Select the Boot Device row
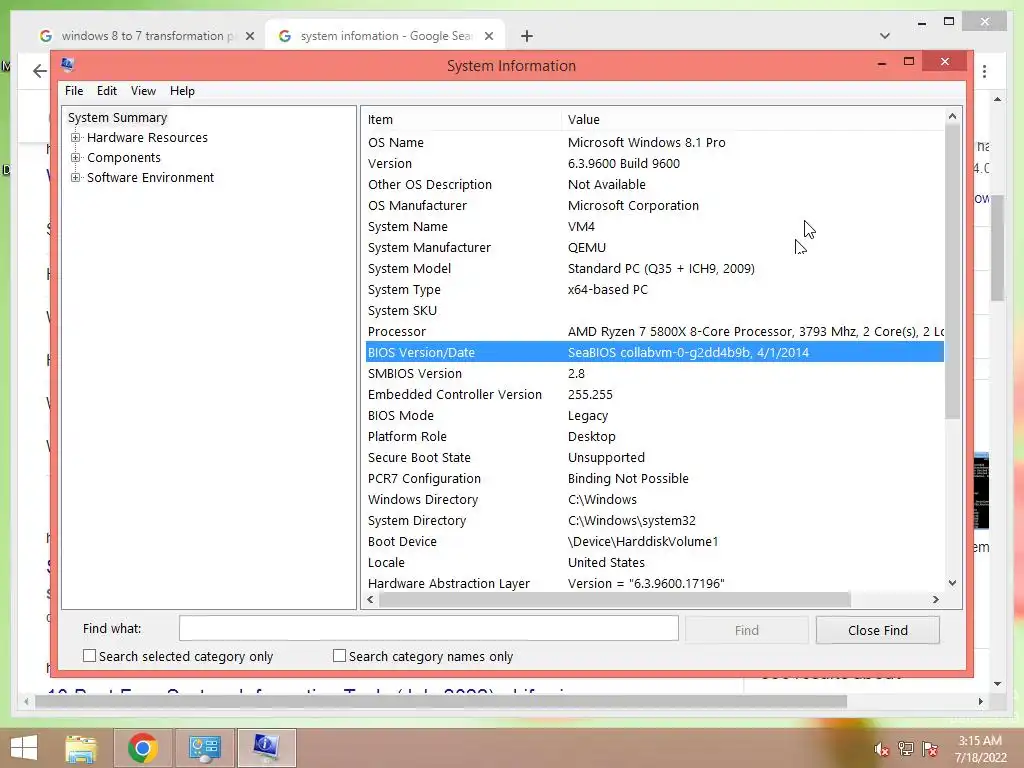The width and height of the screenshot is (1024, 768). pyautogui.click(x=654, y=541)
